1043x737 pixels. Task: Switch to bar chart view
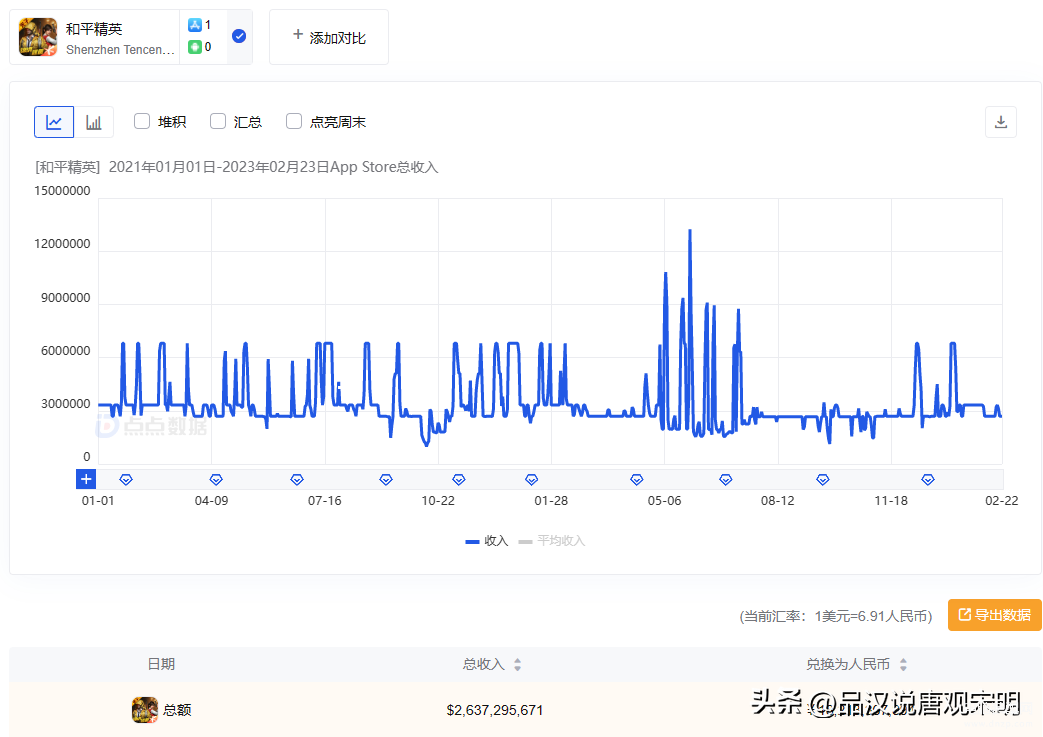coord(94,122)
